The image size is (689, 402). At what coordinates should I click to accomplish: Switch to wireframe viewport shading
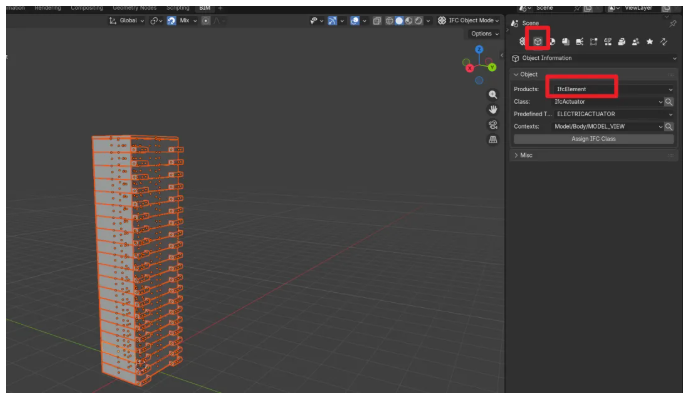[x=389, y=21]
